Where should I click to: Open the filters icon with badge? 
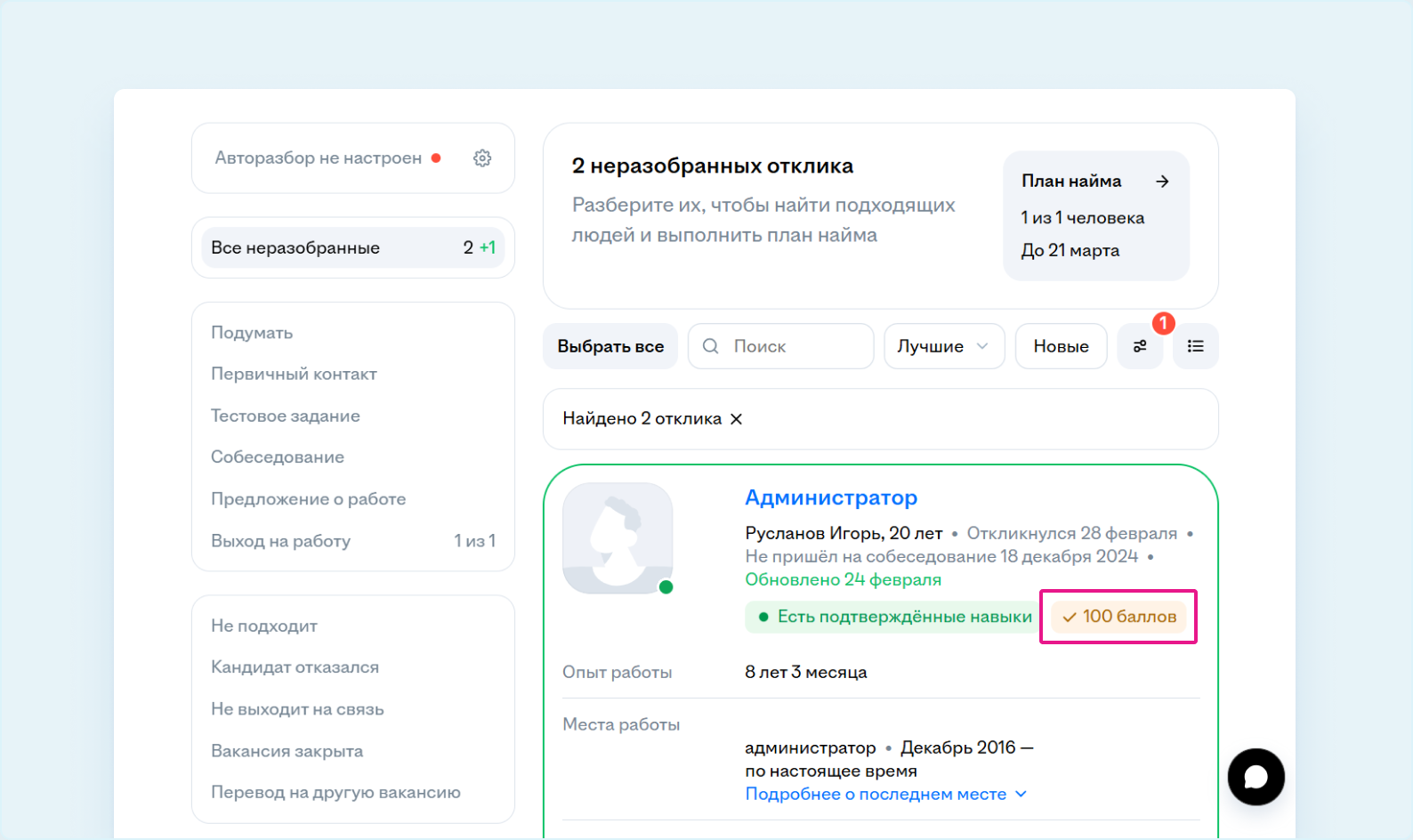[x=1140, y=346]
